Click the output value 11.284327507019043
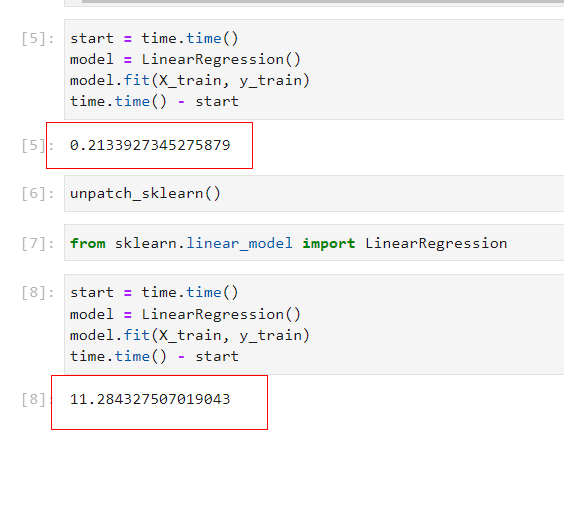Viewport: 564px width, 528px height. pyautogui.click(x=150, y=399)
